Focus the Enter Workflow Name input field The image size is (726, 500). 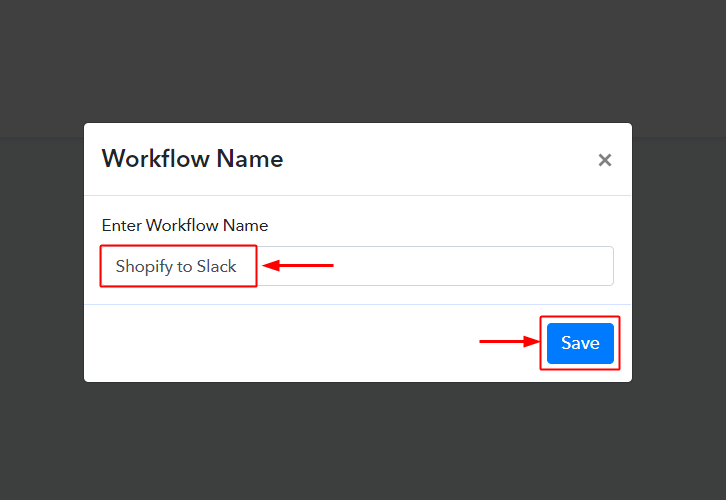(357, 266)
